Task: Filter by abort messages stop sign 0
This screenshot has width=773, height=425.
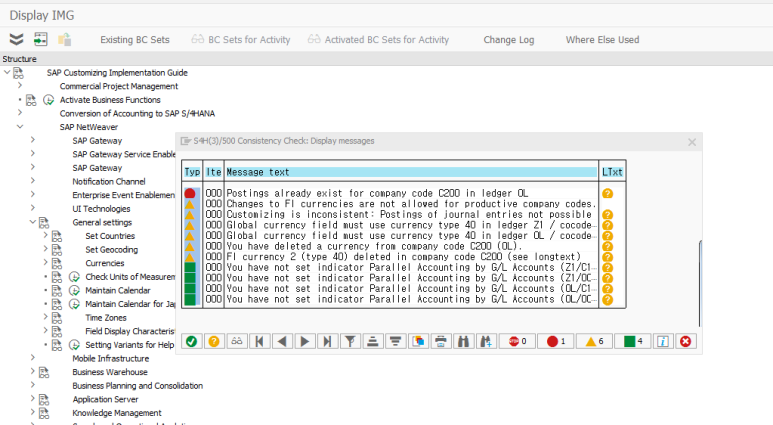Action: click(517, 341)
